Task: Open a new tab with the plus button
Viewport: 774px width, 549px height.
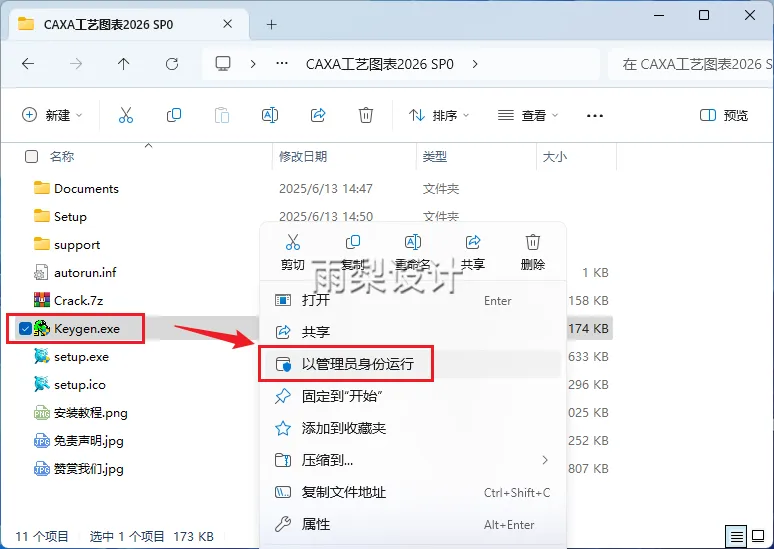Action: tap(271, 24)
